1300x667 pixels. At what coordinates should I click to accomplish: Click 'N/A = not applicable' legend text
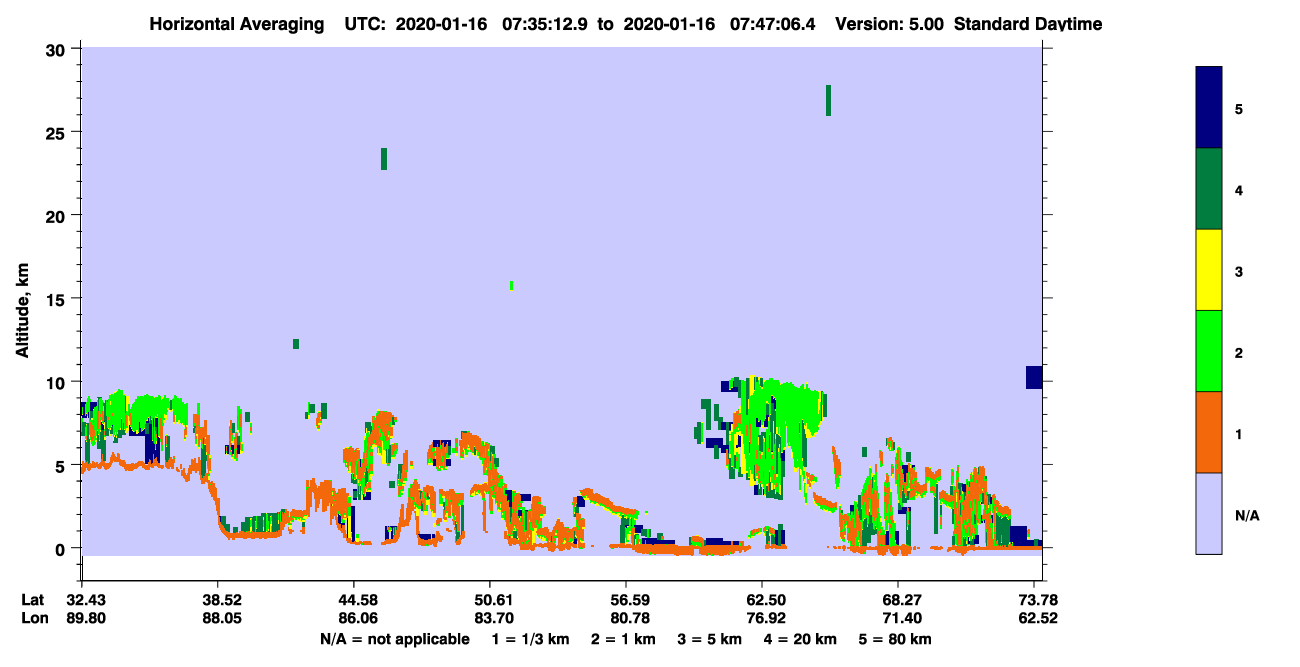point(394,639)
